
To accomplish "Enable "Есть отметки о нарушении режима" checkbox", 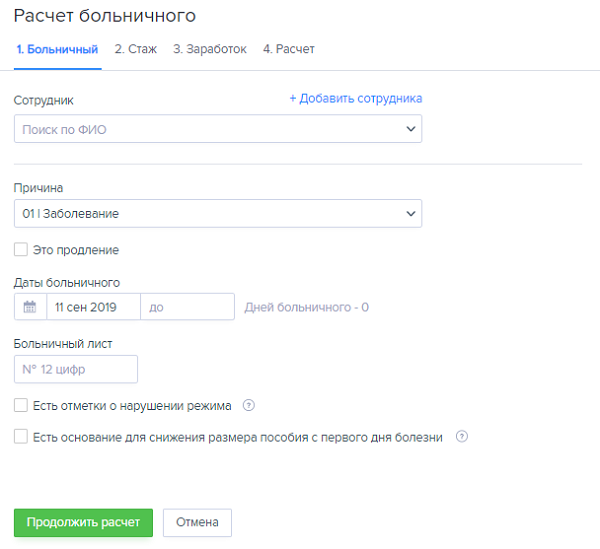I will click(21, 406).
